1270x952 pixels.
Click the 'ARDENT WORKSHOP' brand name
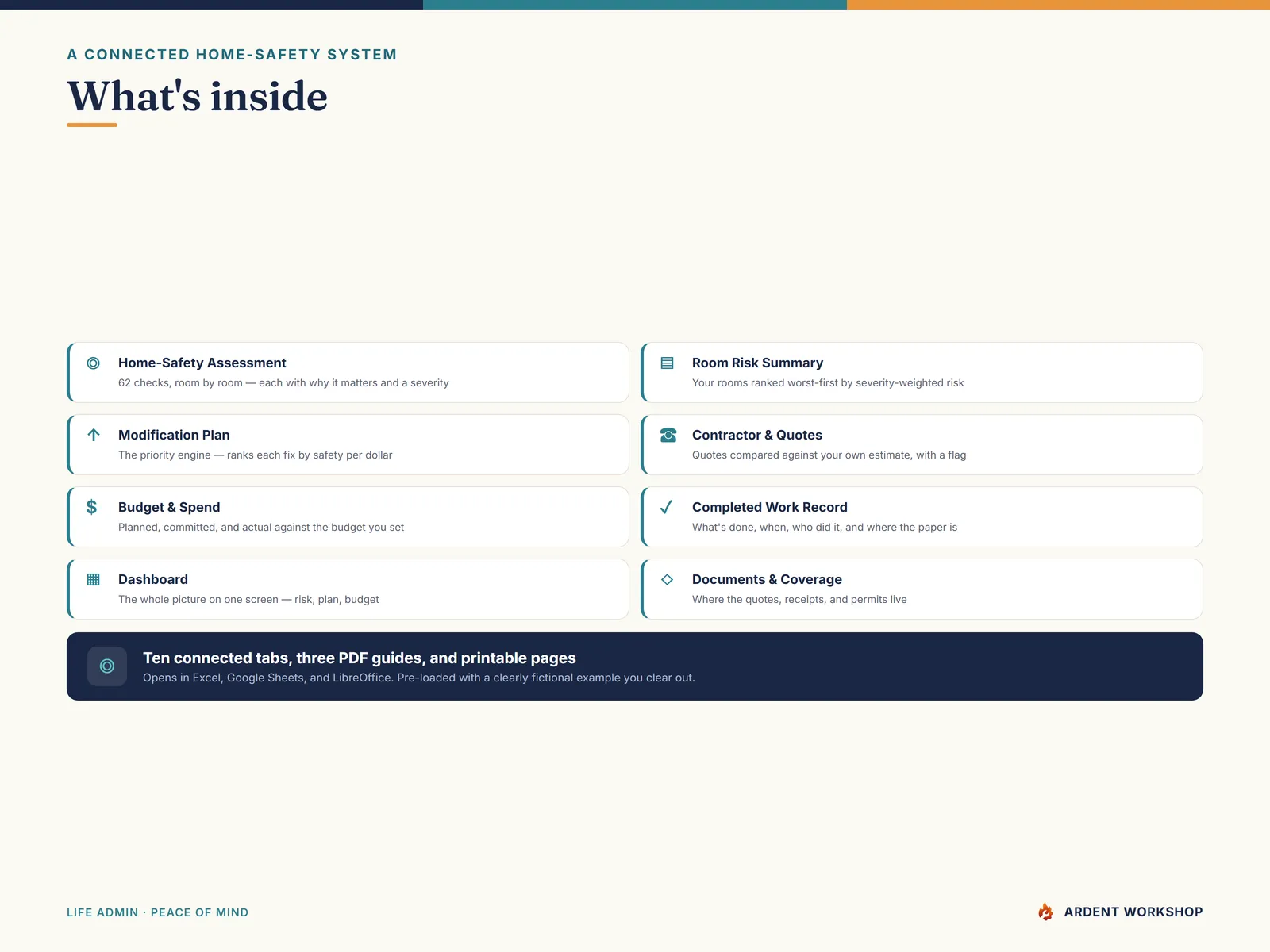(1133, 912)
